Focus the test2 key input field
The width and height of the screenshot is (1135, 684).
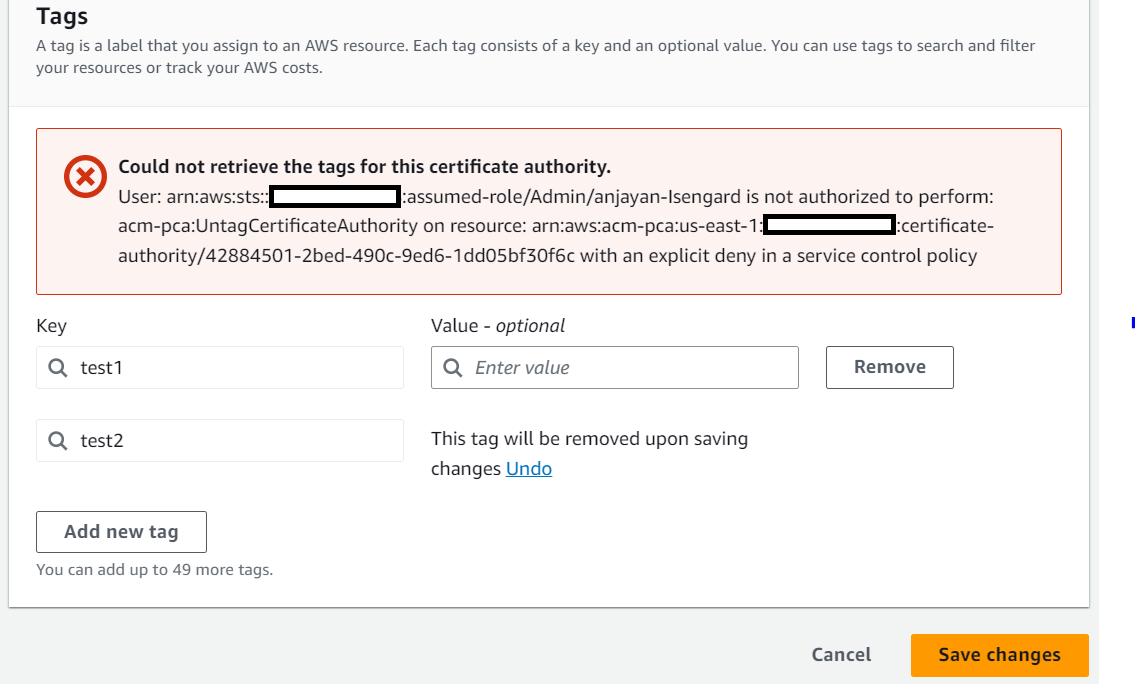point(220,440)
